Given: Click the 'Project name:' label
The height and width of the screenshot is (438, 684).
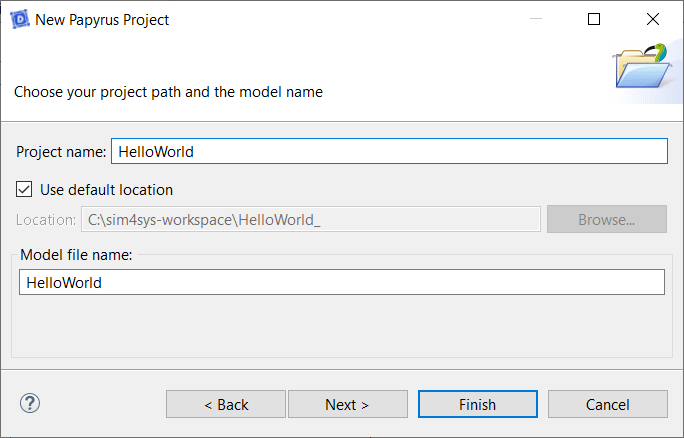Looking at the screenshot, I should (x=61, y=152).
